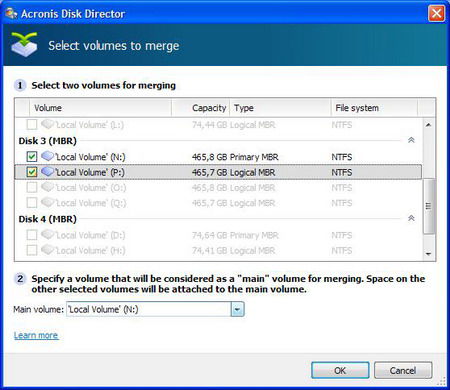
Task: Open the Learn more link
Action: pos(36,335)
